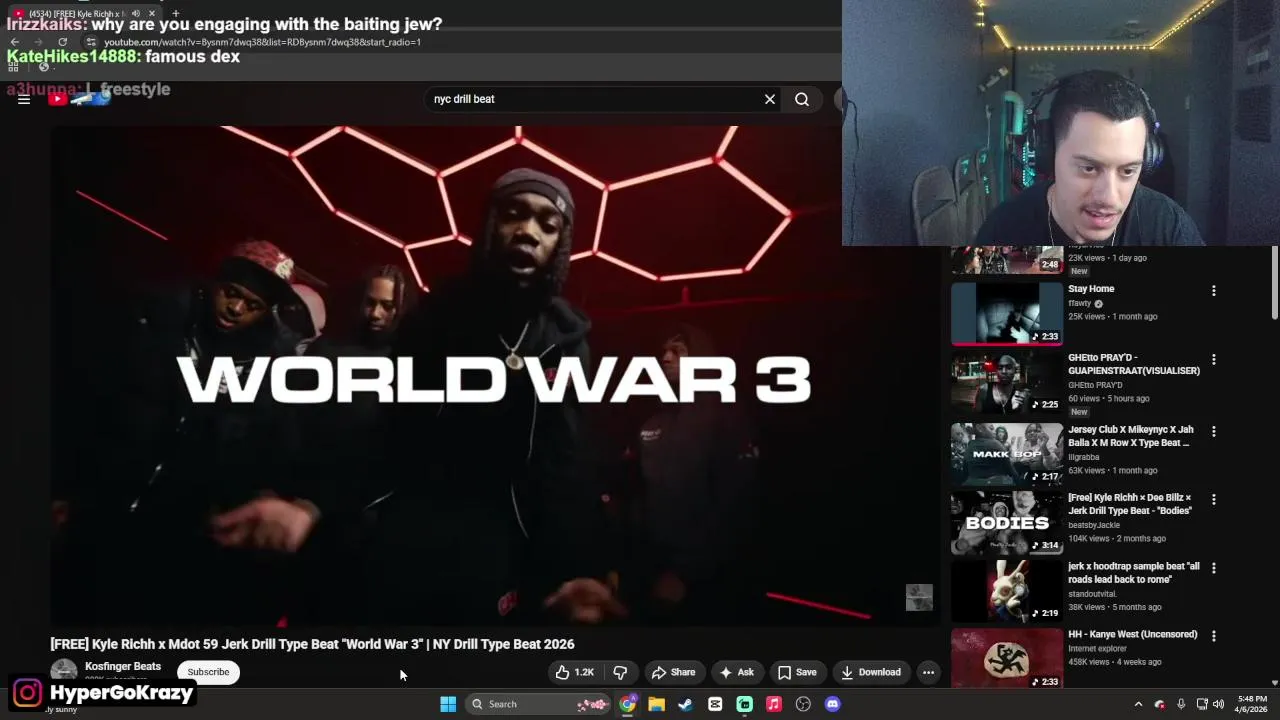This screenshot has width=1280, height=720.
Task: Open options for jerk x hoodtrap beat
Action: tap(1214, 568)
